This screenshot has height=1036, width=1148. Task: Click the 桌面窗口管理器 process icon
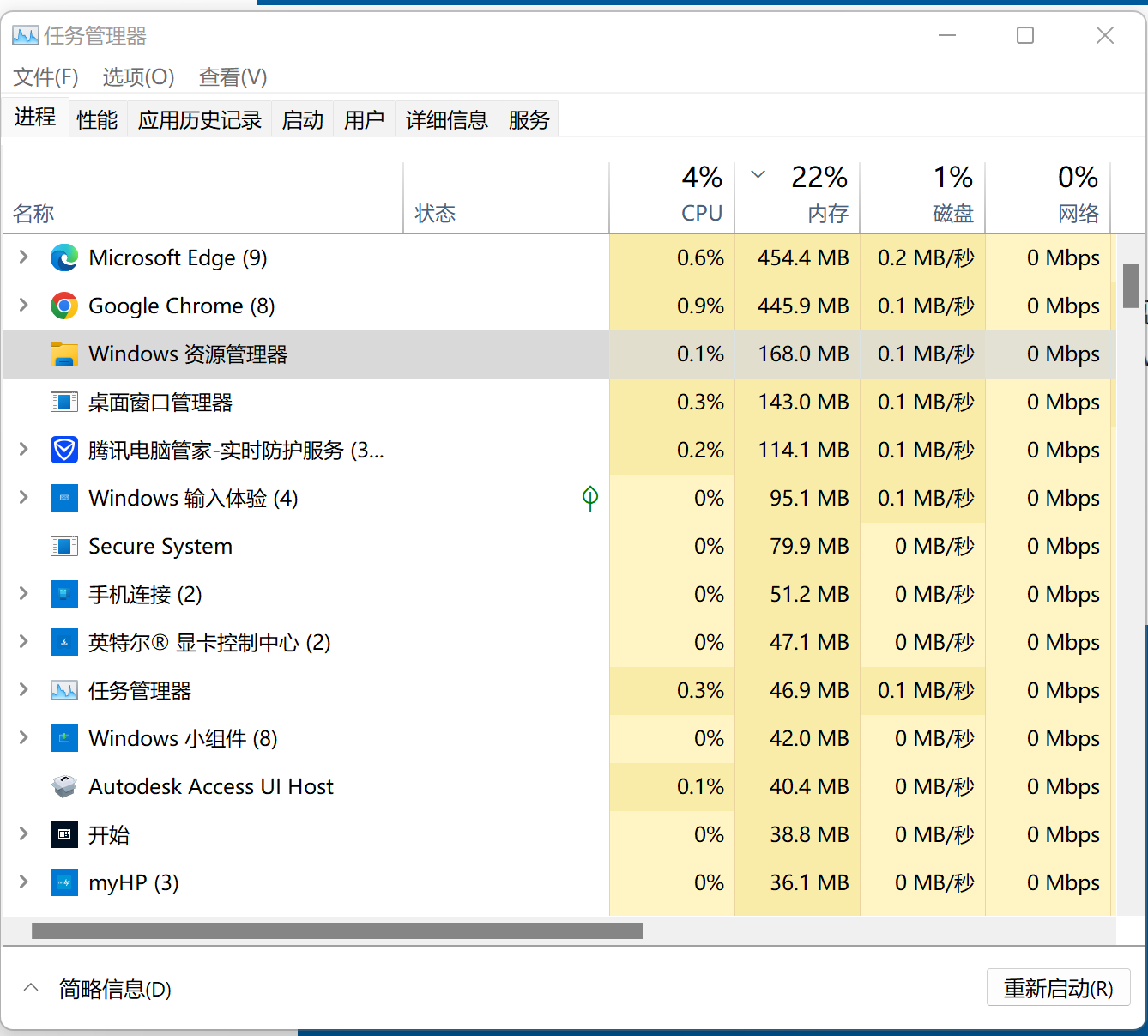coord(64,402)
